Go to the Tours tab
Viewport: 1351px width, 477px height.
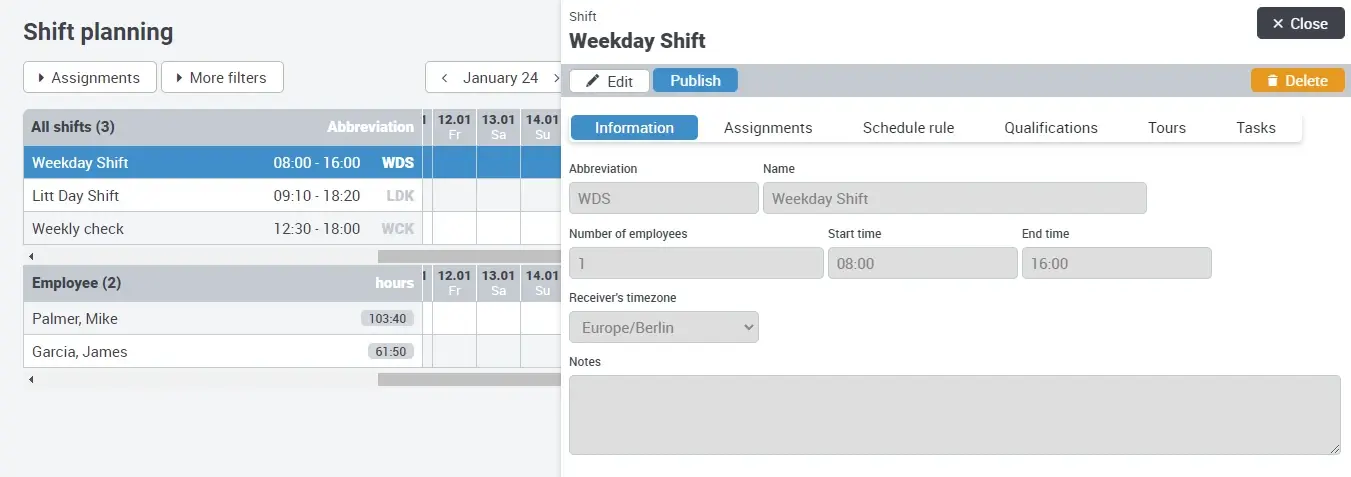coord(1166,128)
